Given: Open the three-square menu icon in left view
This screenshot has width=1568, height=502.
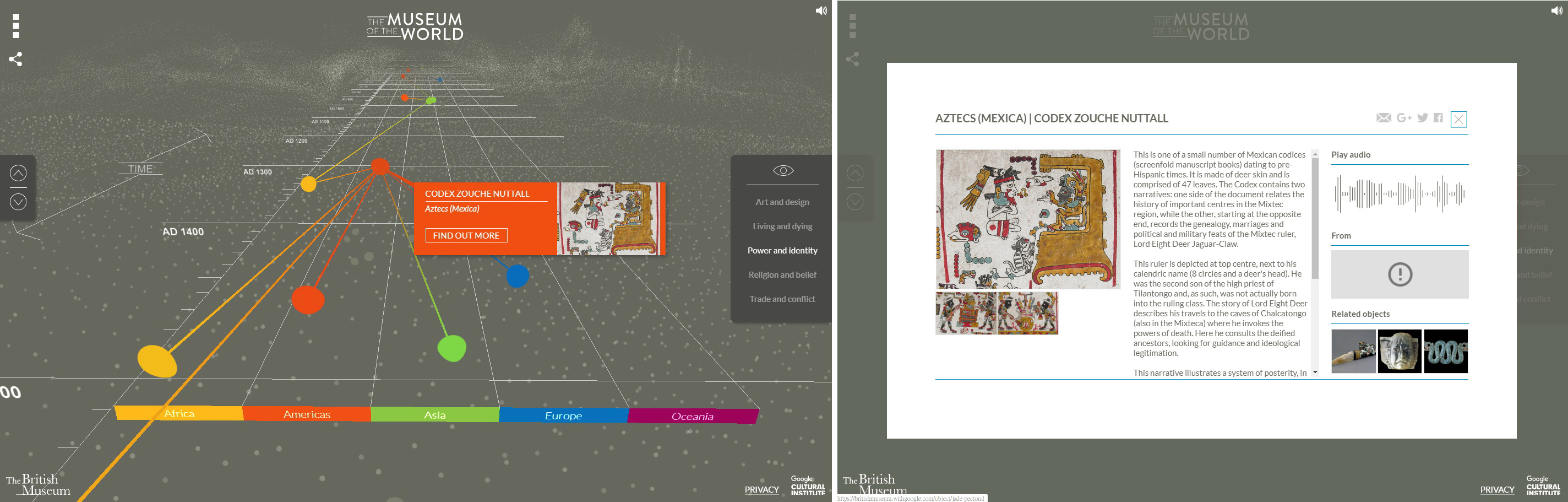Looking at the screenshot, I should click(x=17, y=26).
